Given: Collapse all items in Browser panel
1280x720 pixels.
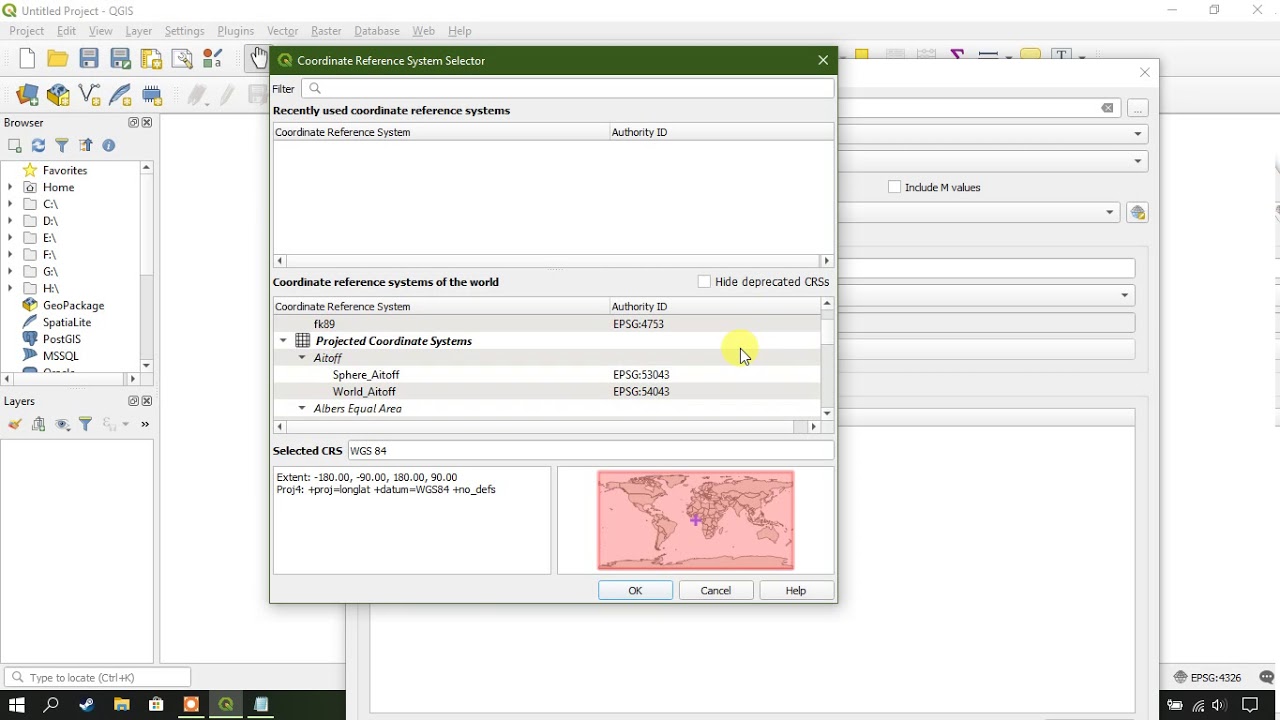Looking at the screenshot, I should click(86, 146).
